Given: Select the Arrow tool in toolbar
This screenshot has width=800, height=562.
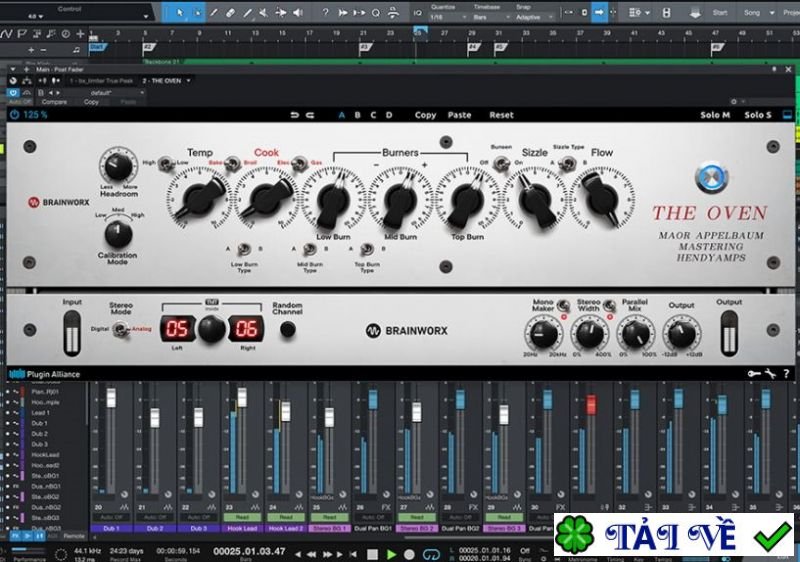Looking at the screenshot, I should [x=180, y=13].
